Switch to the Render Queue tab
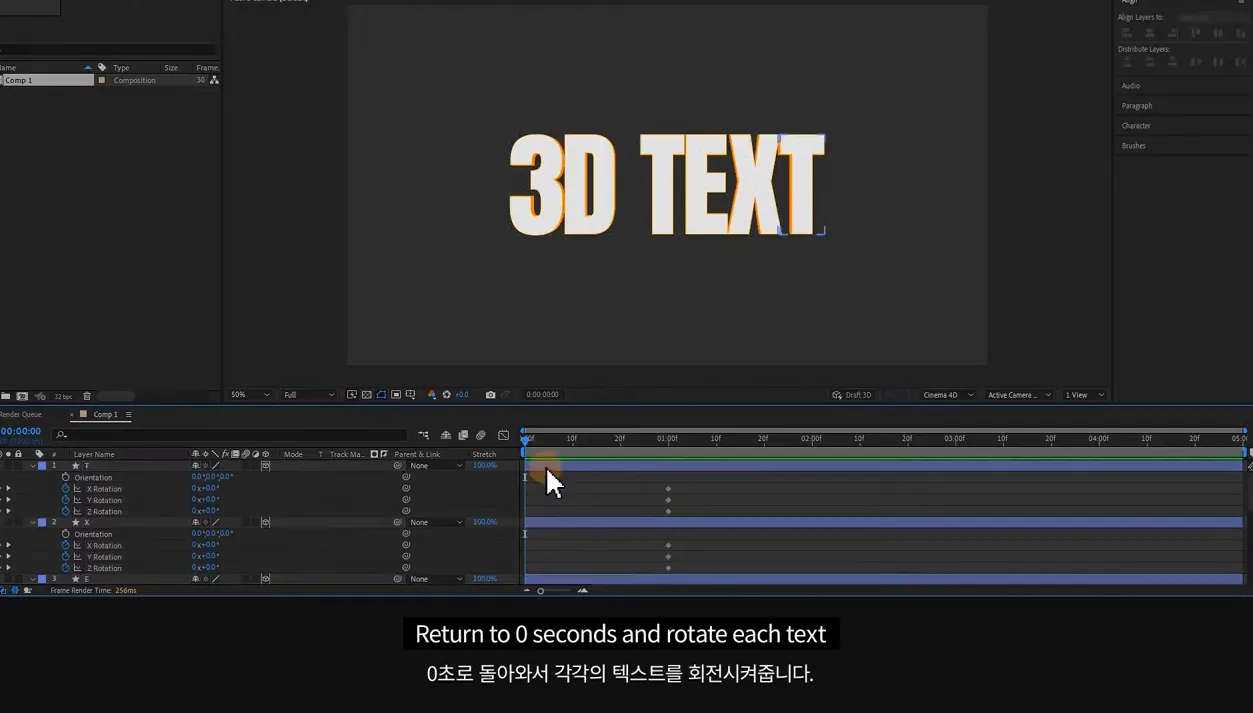Viewport: 1253px width, 713px height. 21,414
